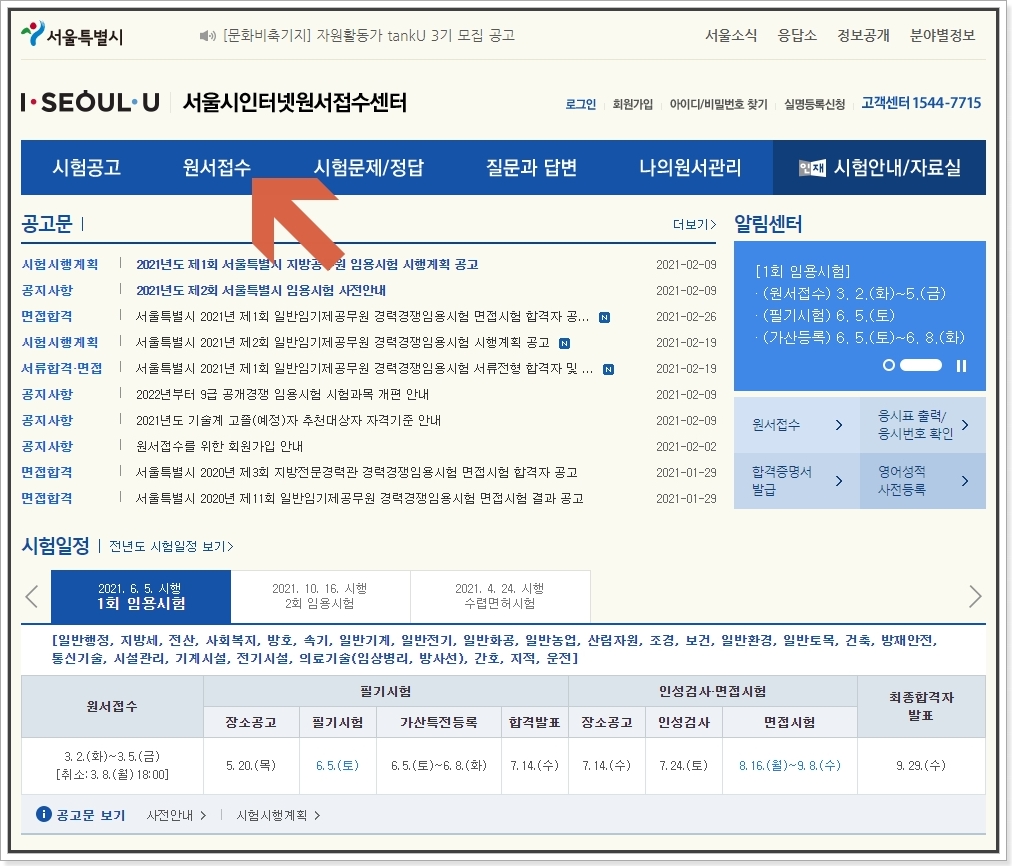Open 아이디/비밀번호 찾기
Viewport: 1012px width, 866px height.
[718, 104]
